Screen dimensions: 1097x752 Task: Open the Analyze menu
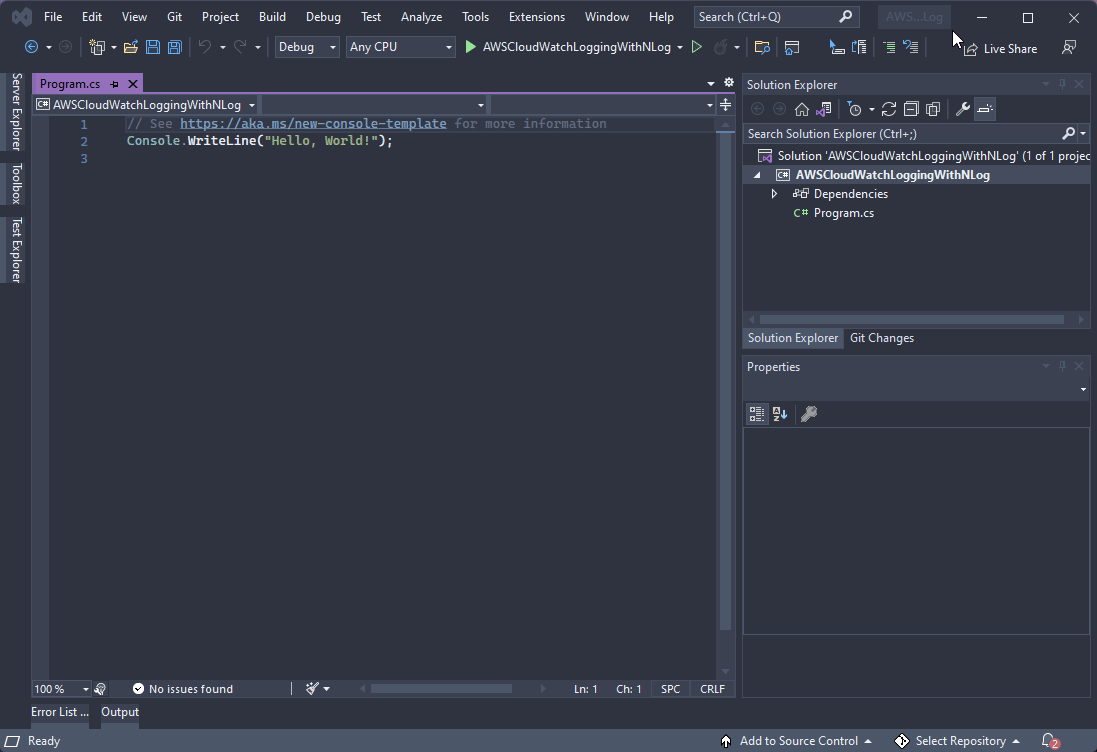[x=421, y=17]
